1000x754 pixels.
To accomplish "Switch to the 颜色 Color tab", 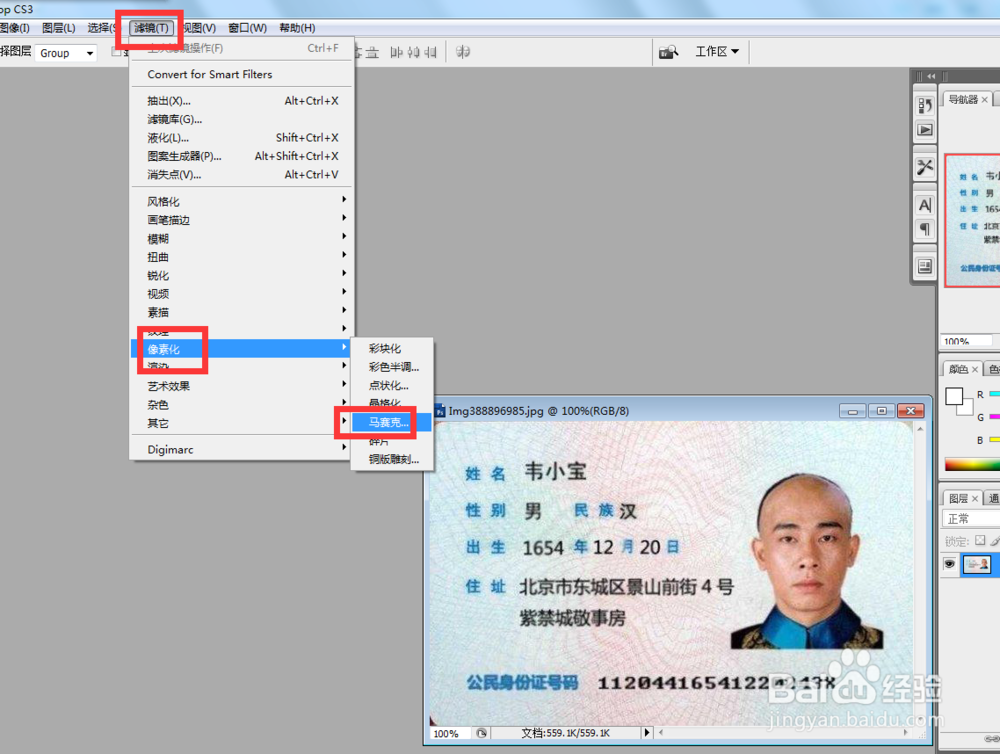I will tap(957, 369).
